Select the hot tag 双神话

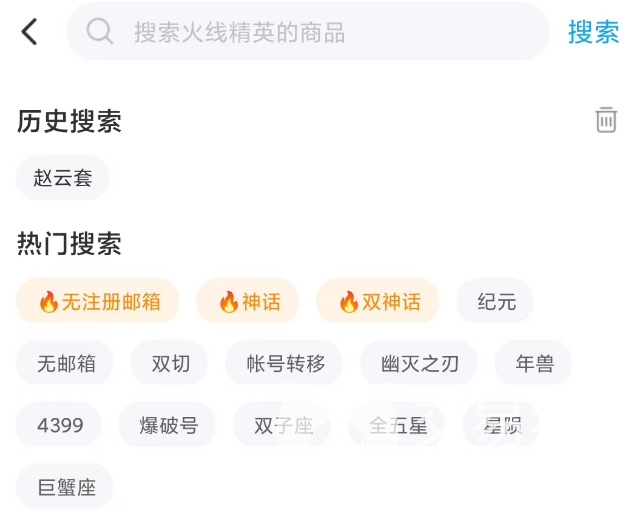tap(378, 302)
